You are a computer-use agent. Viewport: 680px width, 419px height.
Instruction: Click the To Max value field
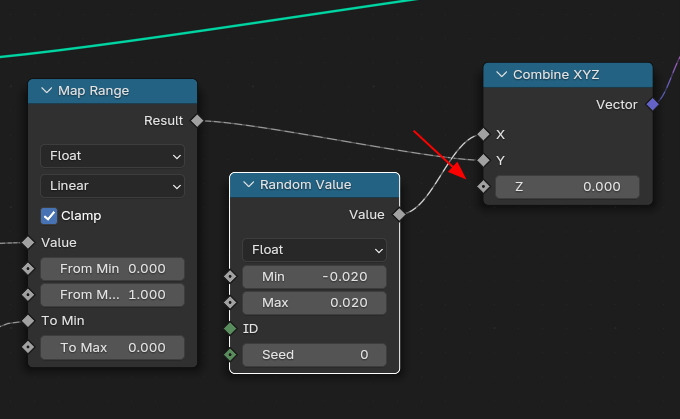click(x=112, y=347)
